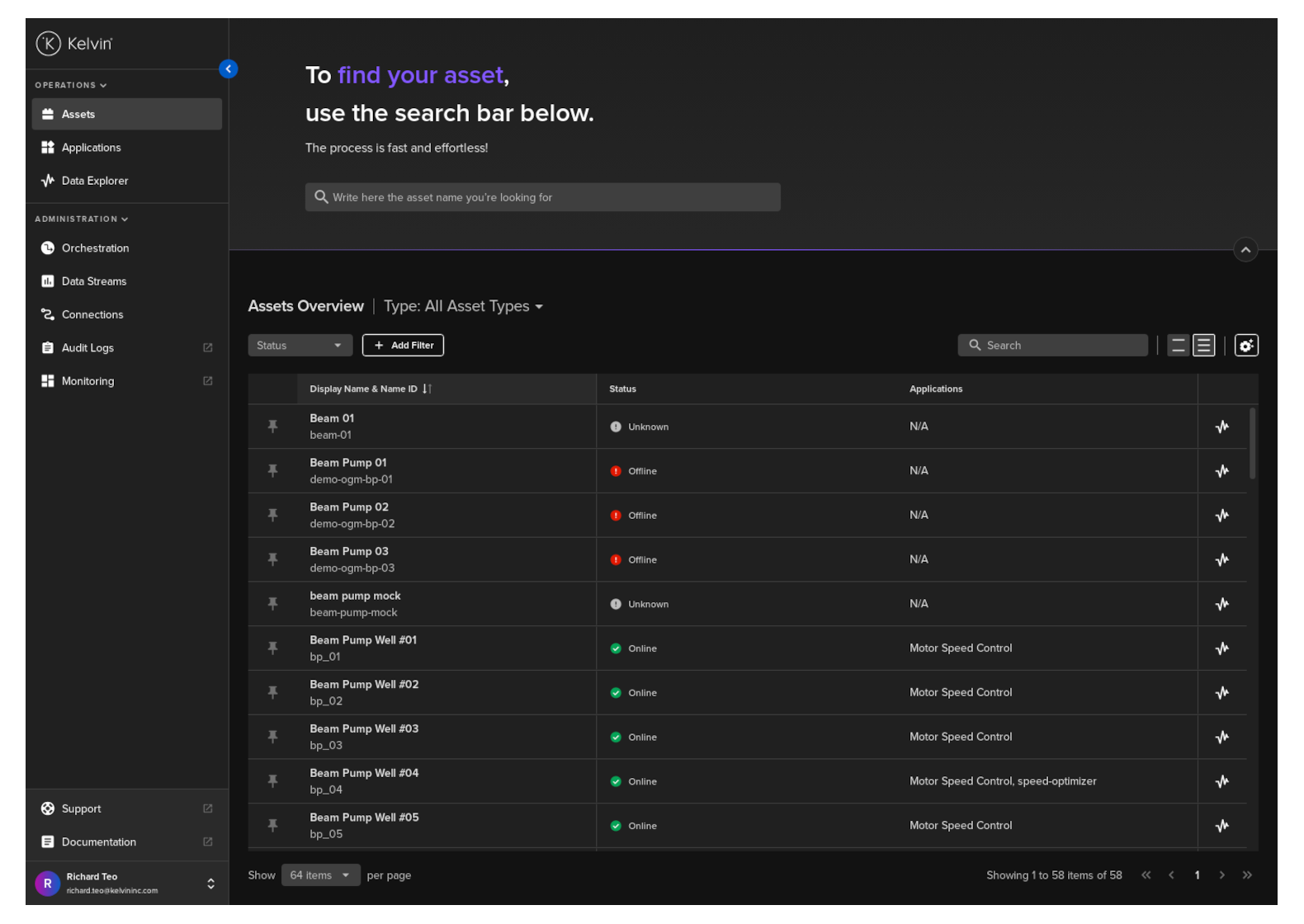The image size is (1304, 924).
Task: Click the asset name search bar
Action: (x=542, y=197)
